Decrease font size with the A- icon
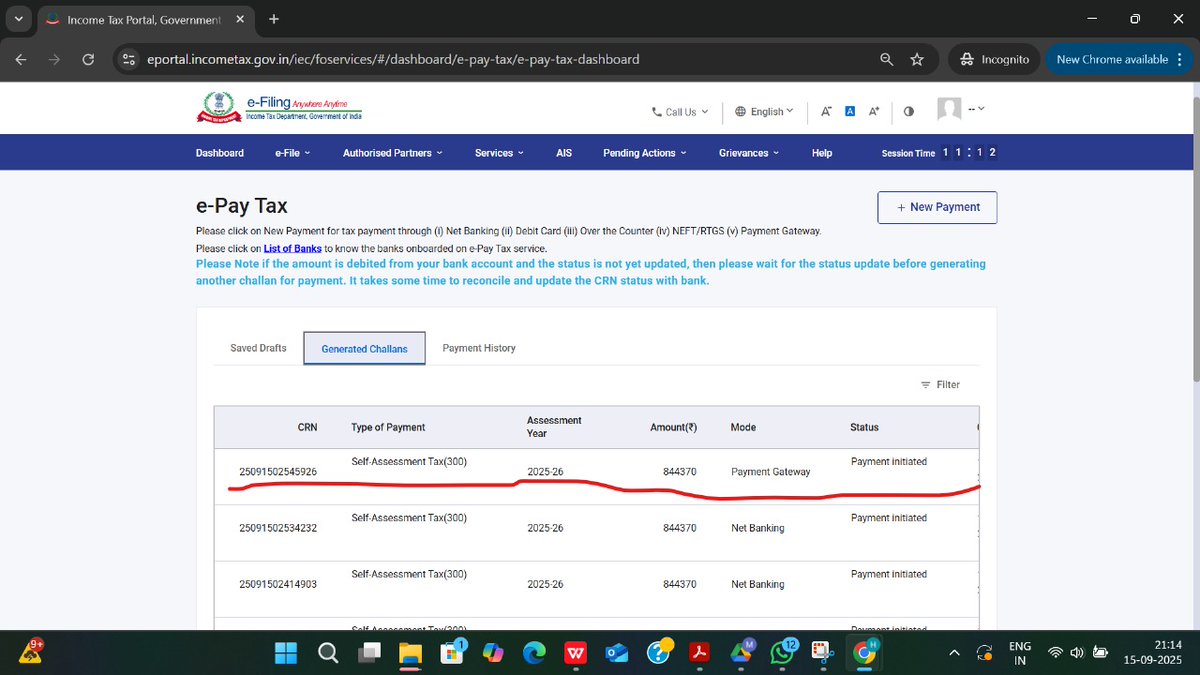Screen dimensions: 1200x675 pos(826,111)
